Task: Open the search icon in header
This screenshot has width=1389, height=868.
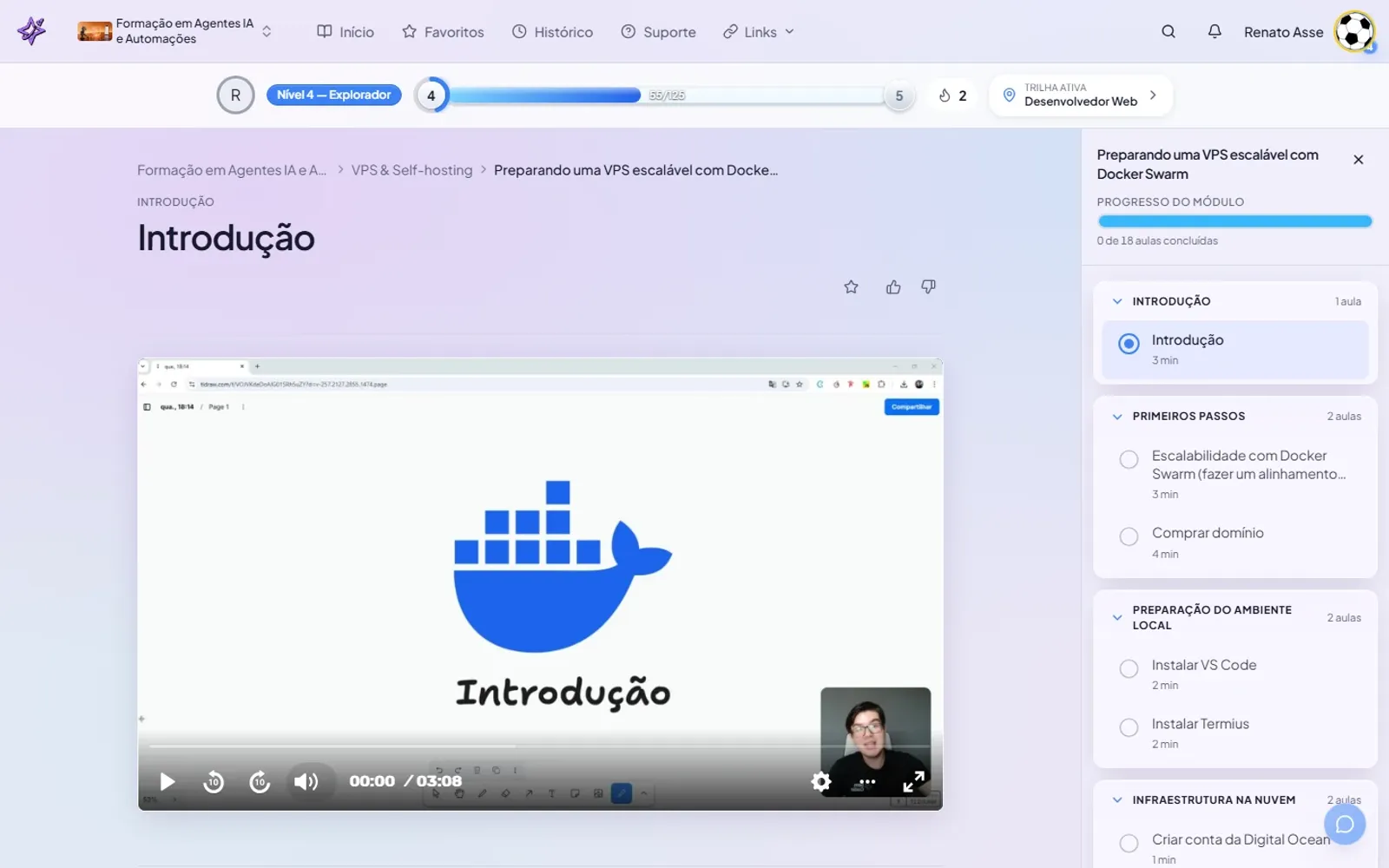Action: click(1168, 31)
